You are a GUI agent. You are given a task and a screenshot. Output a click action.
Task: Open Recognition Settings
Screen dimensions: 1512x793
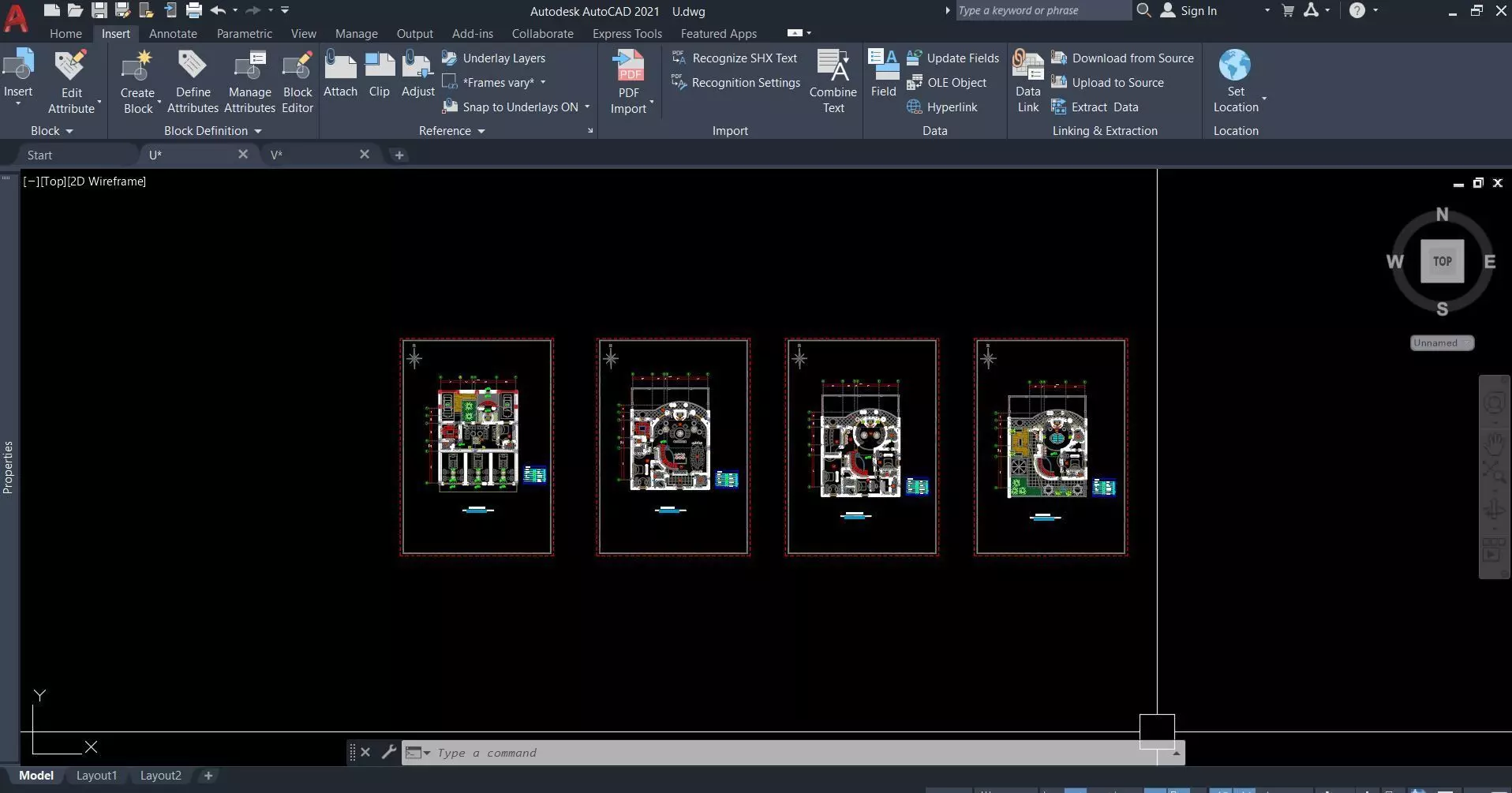(x=735, y=83)
